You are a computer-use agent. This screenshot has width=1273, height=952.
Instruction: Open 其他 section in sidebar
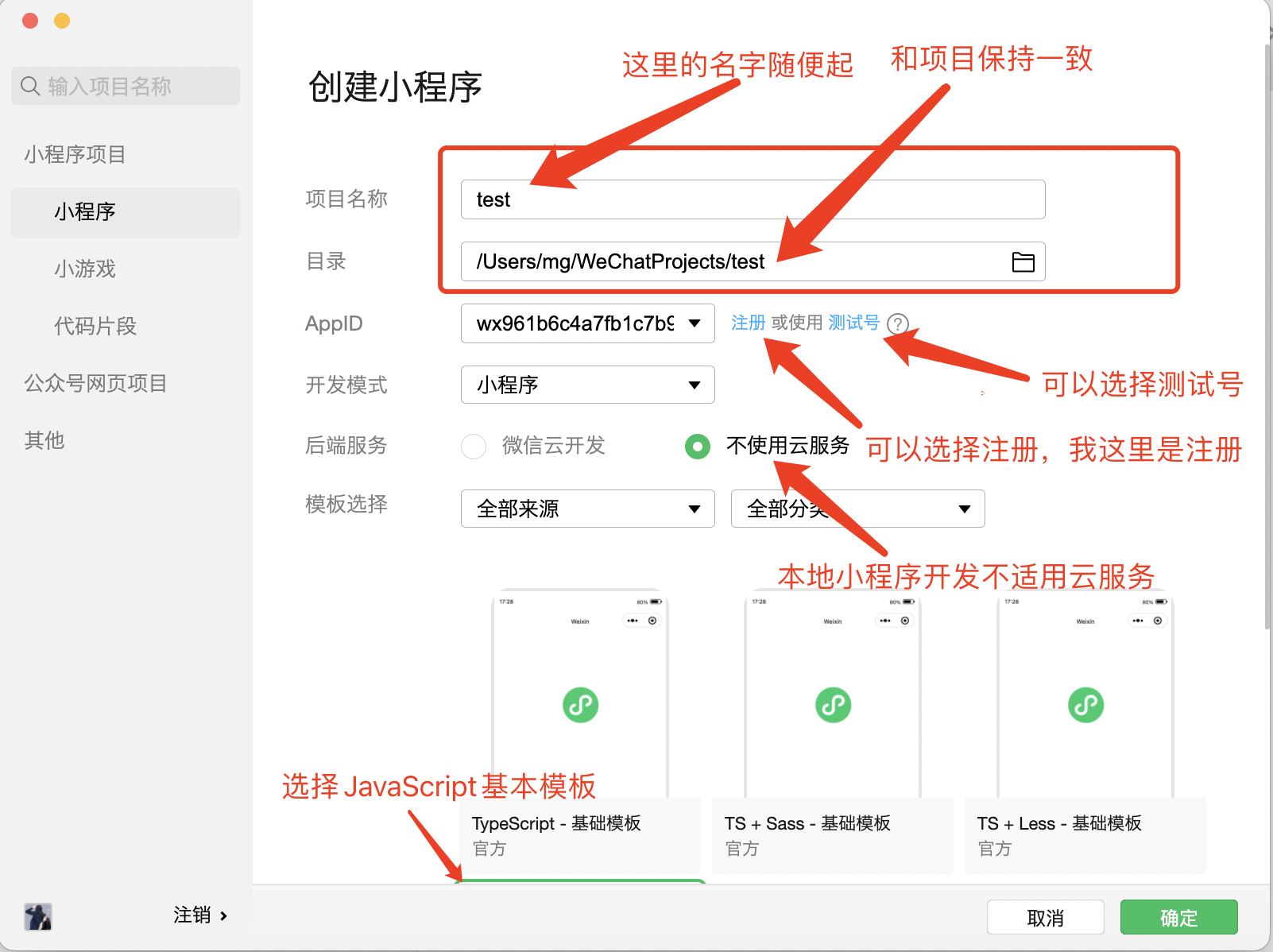coord(44,440)
